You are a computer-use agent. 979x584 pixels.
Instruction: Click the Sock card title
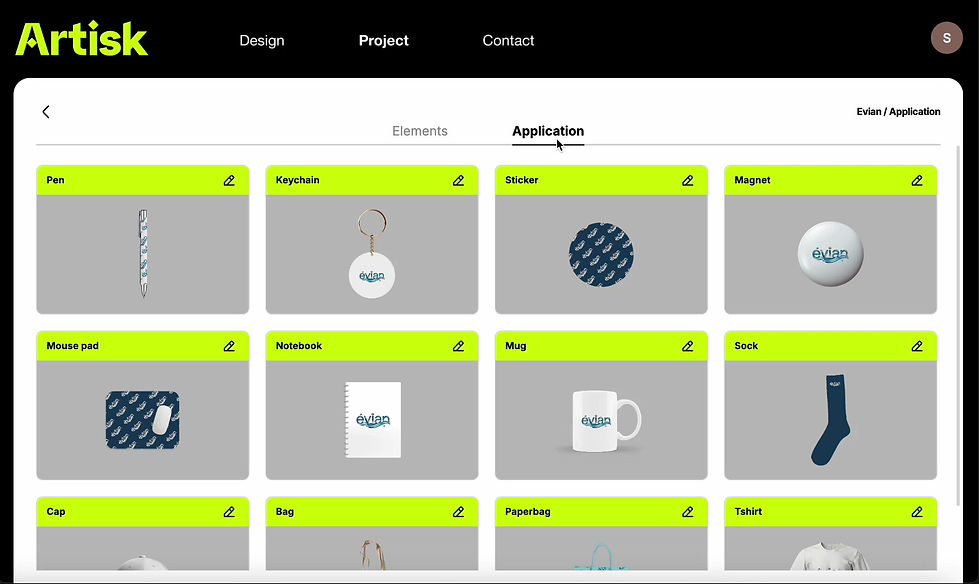[745, 345]
